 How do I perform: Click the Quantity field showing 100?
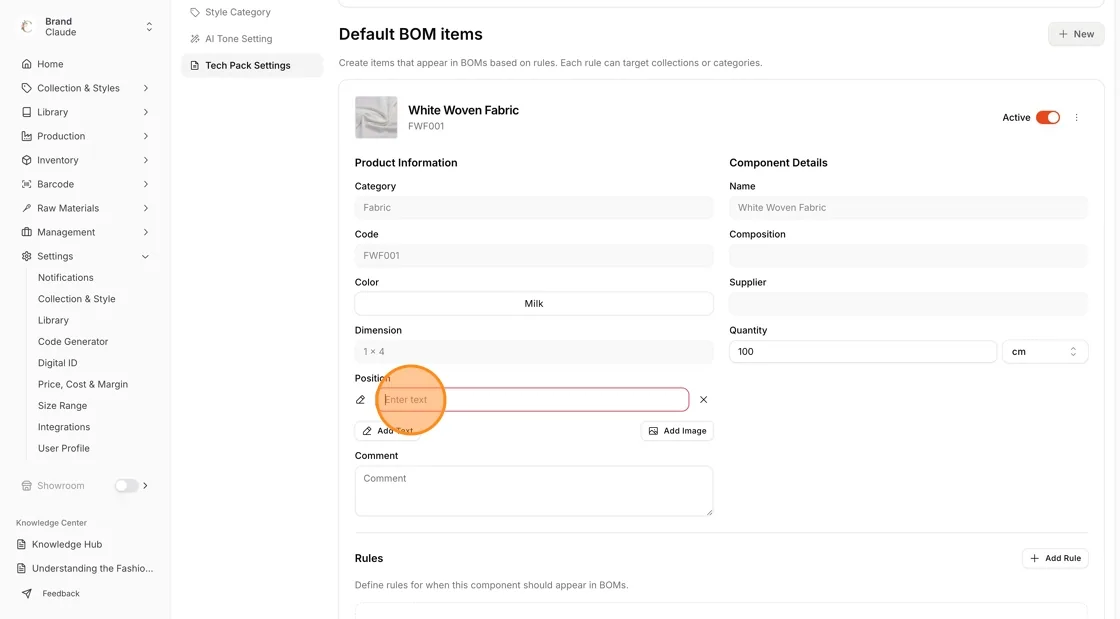pos(862,351)
